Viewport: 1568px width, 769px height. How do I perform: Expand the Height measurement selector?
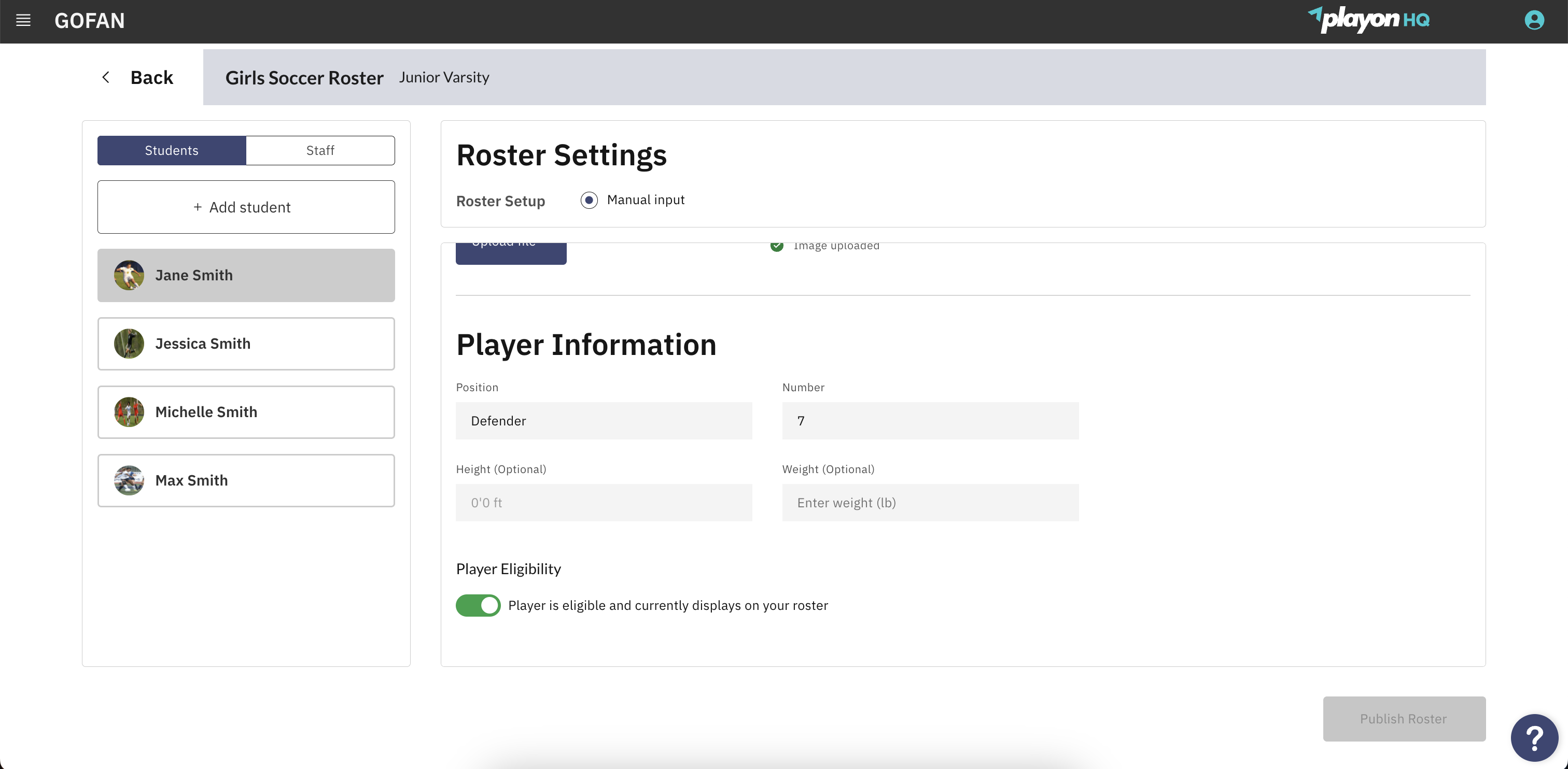pyautogui.click(x=604, y=503)
